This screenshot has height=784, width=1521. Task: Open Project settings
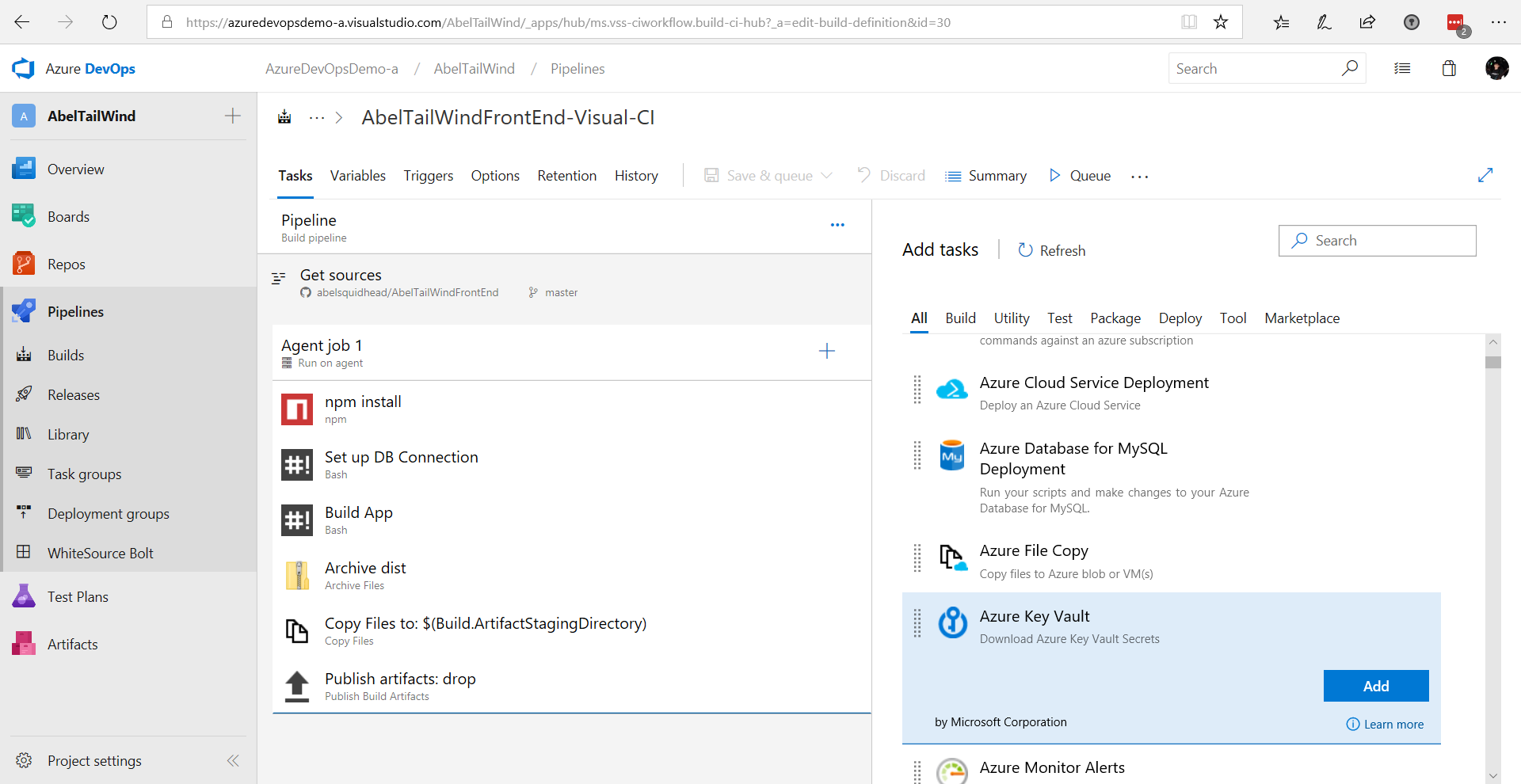click(94, 761)
